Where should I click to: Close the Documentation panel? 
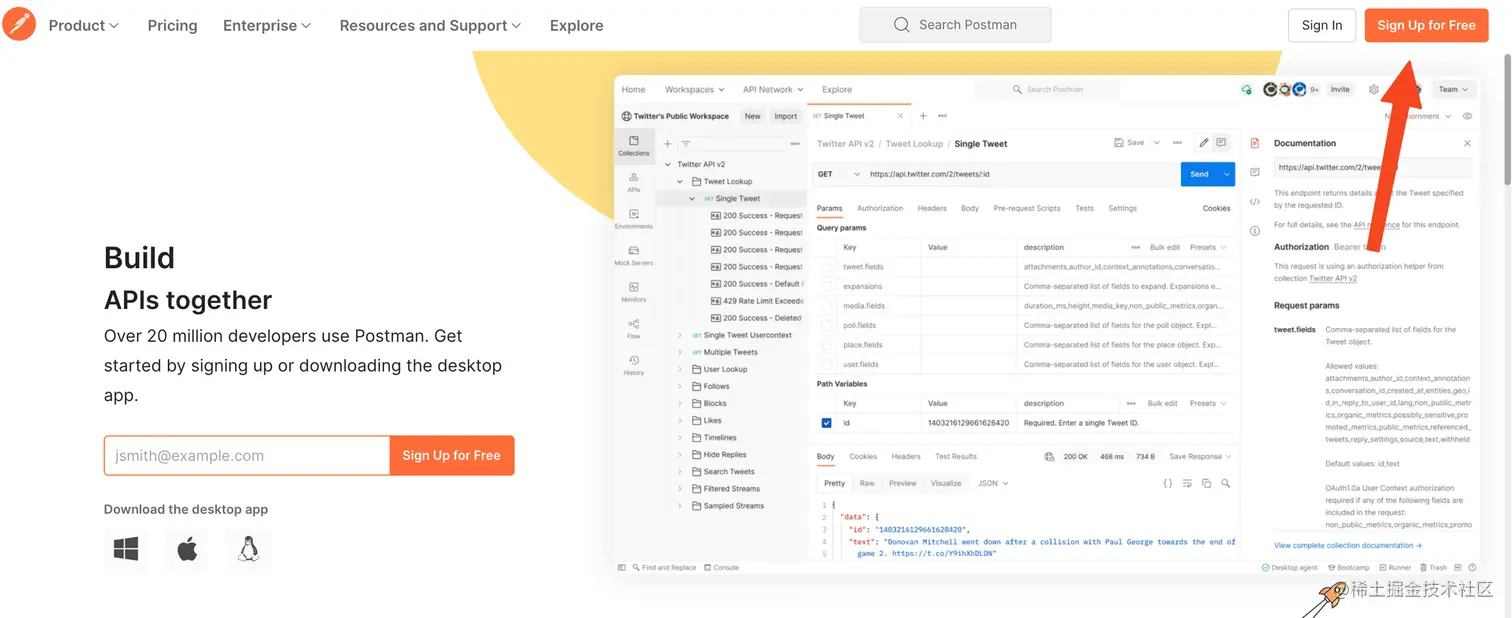[x=1467, y=143]
